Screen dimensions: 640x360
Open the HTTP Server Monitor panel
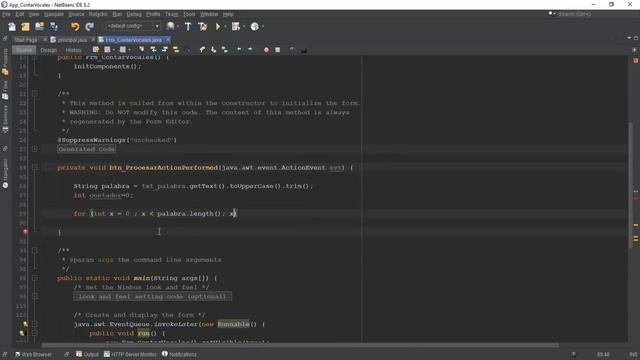coord(130,354)
